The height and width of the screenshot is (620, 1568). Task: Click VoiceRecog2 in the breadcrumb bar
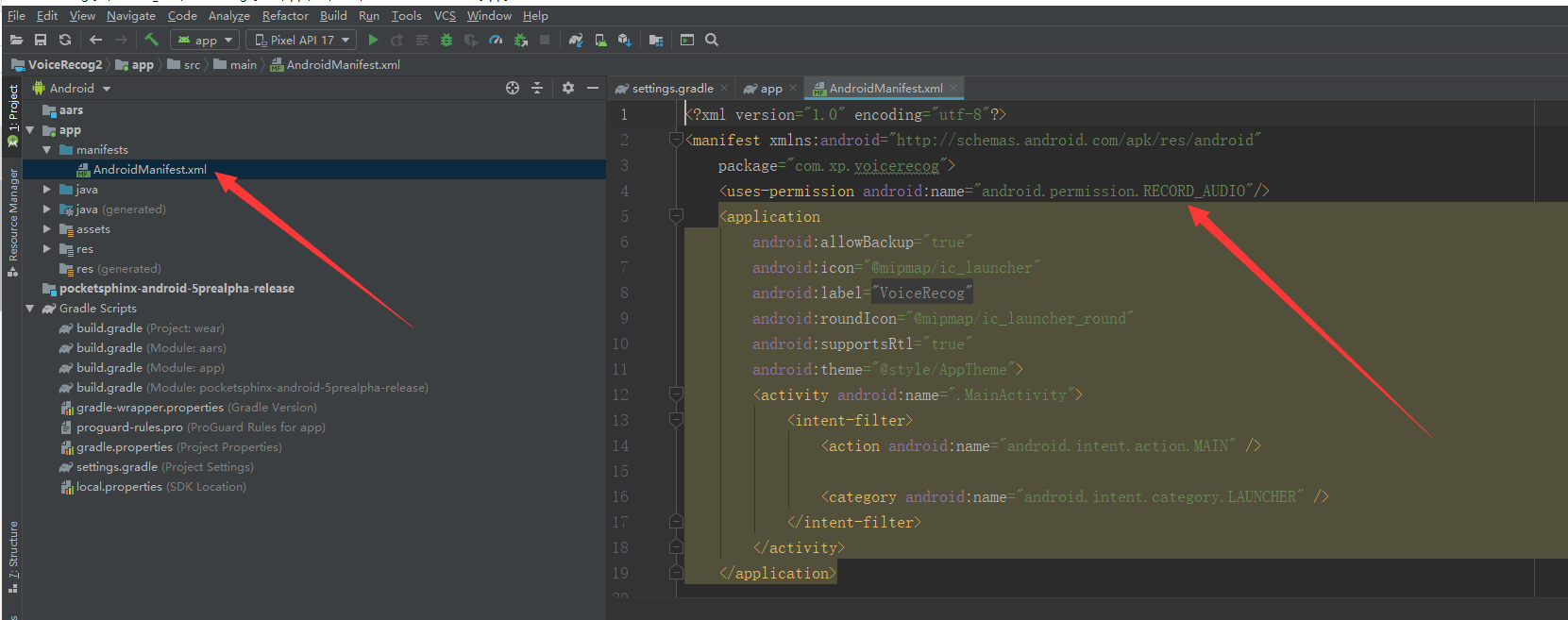[x=57, y=64]
